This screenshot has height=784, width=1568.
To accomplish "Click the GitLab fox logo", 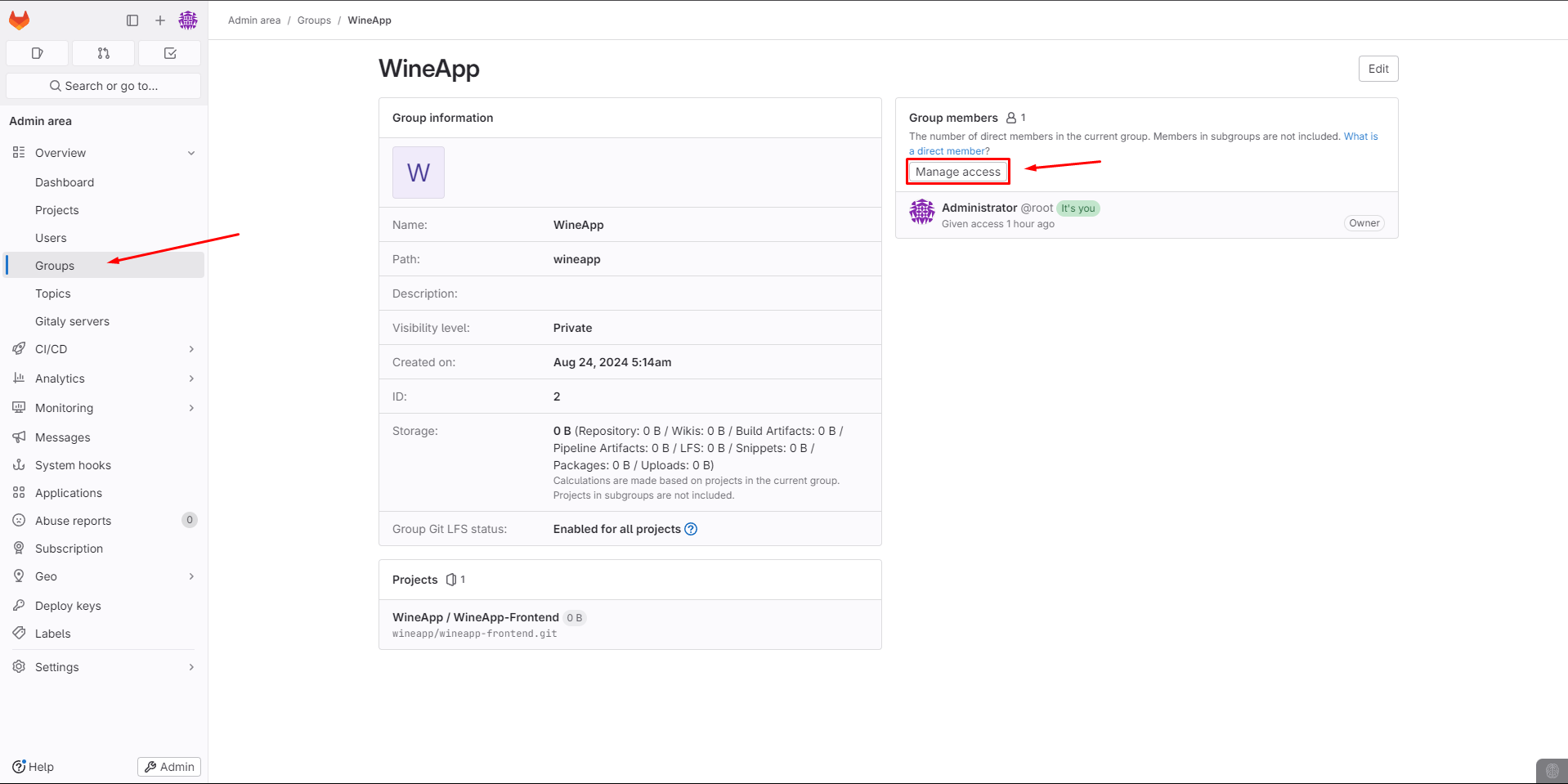I will click(20, 20).
